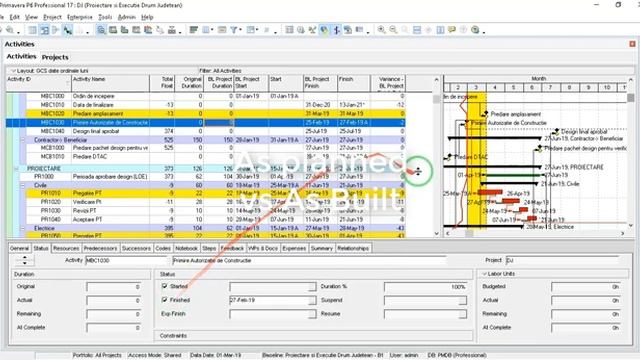Close the Activities panel with red X
This screenshot has width=640, height=360.
click(x=632, y=44)
